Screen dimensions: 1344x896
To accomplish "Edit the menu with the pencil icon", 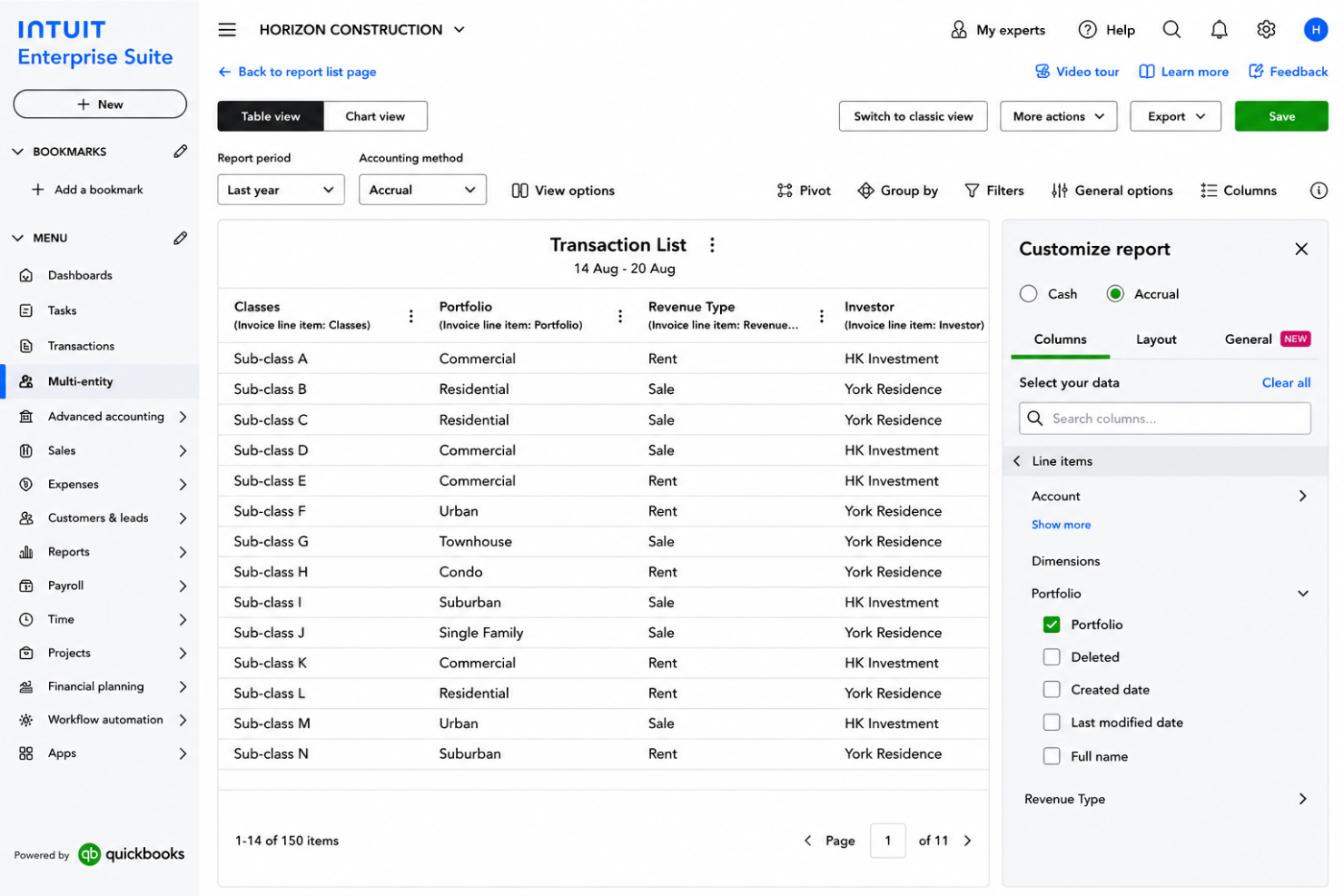I will (x=181, y=238).
